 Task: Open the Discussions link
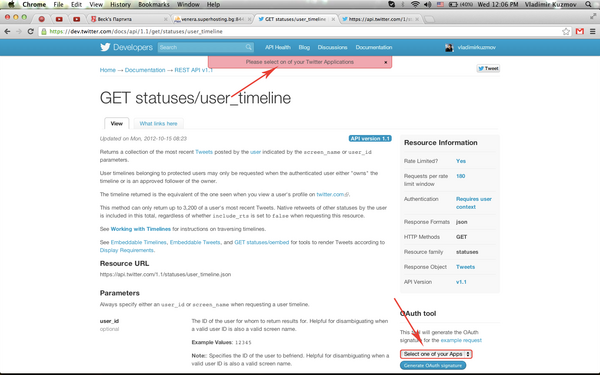[332, 47]
